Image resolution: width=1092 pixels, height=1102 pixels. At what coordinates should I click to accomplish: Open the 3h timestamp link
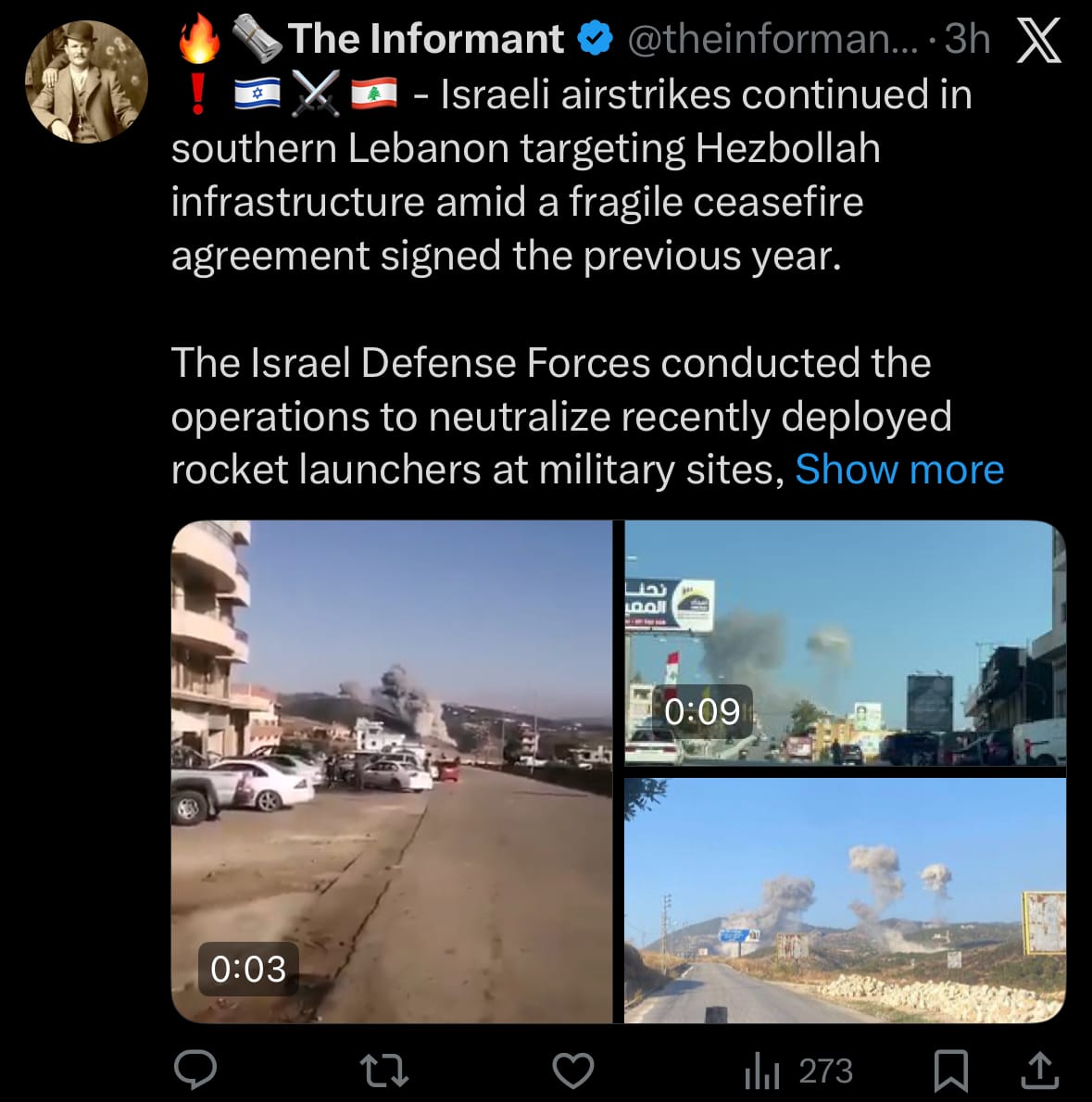[967, 39]
